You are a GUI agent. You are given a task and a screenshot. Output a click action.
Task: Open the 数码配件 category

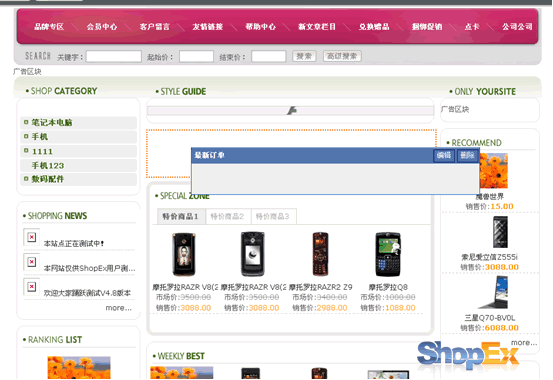tap(48, 179)
